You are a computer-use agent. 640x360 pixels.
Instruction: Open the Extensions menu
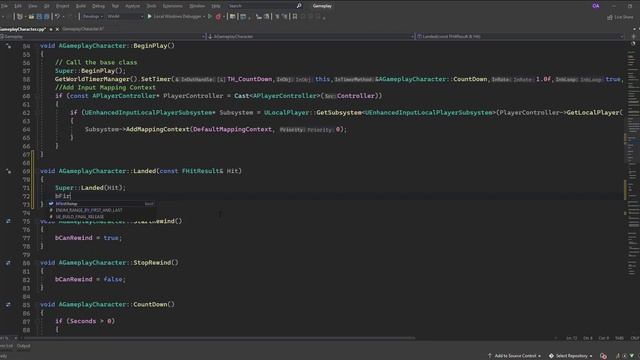[x=173, y=6]
